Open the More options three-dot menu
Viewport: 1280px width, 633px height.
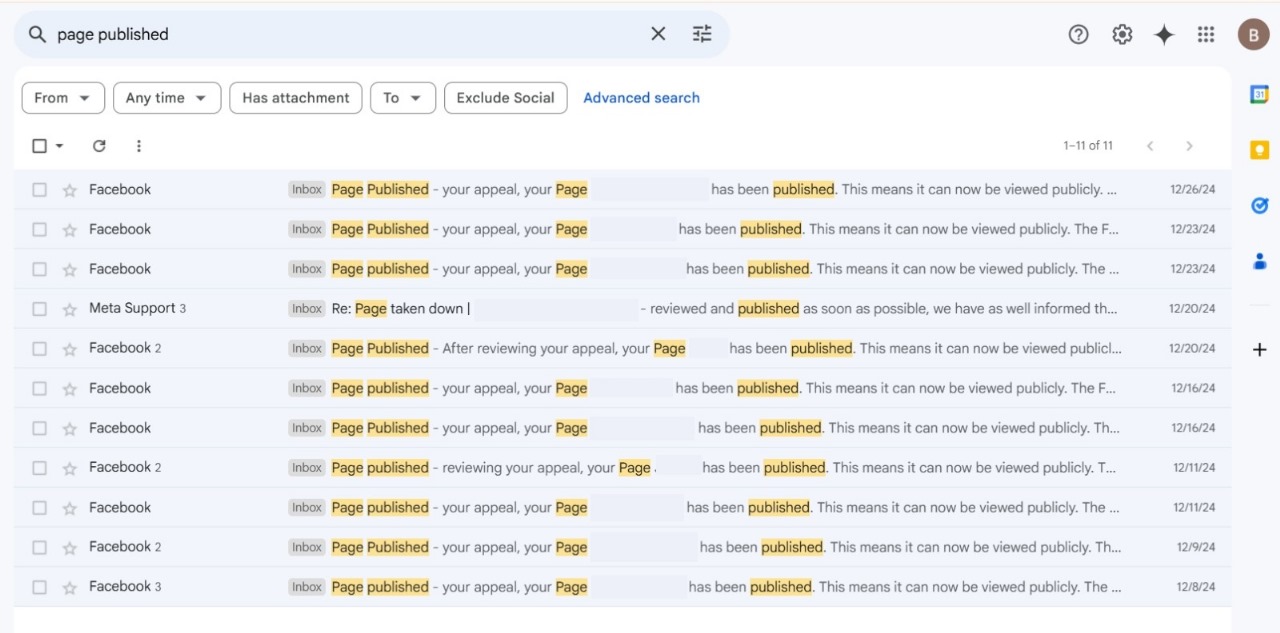click(138, 146)
